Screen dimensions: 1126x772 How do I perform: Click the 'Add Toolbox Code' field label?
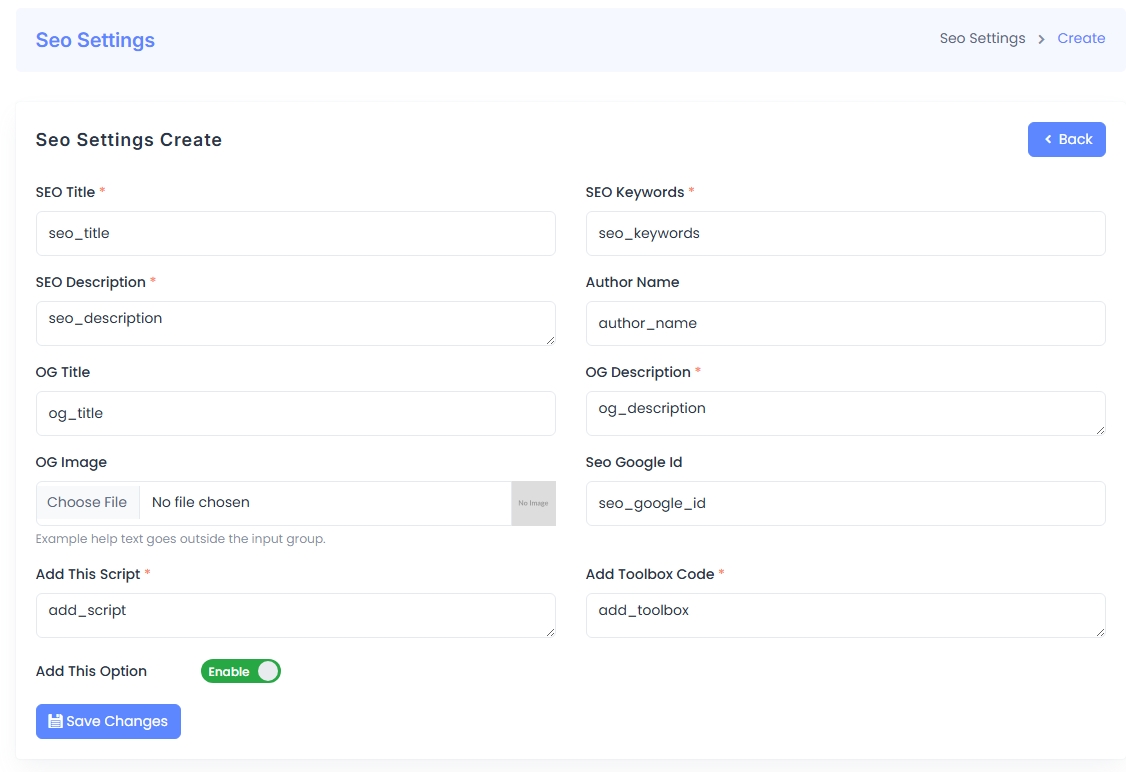tap(650, 575)
